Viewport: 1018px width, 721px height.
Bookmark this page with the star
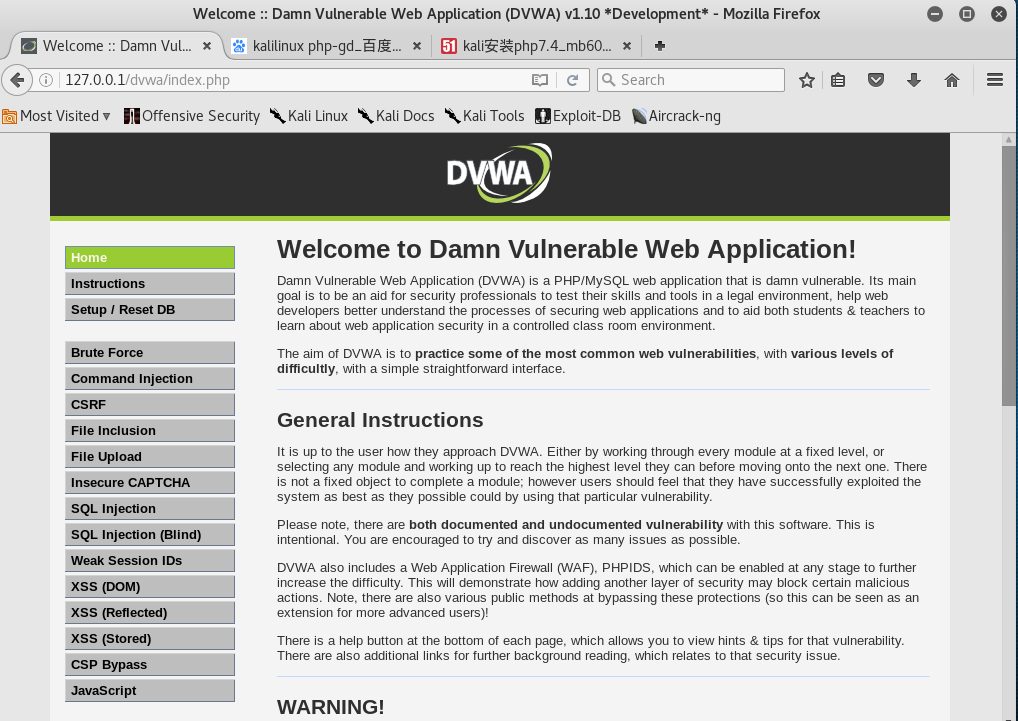[807, 78]
